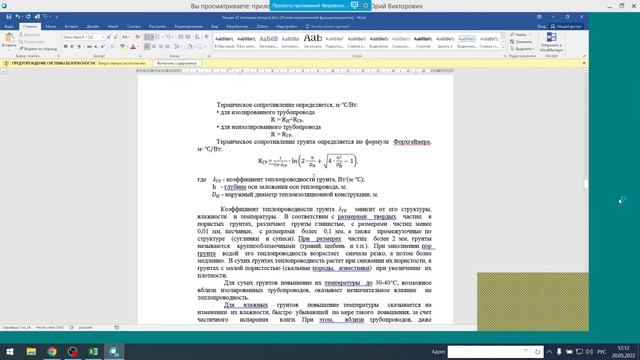
Task: Show or hide paragraph marks
Action: [206, 37]
